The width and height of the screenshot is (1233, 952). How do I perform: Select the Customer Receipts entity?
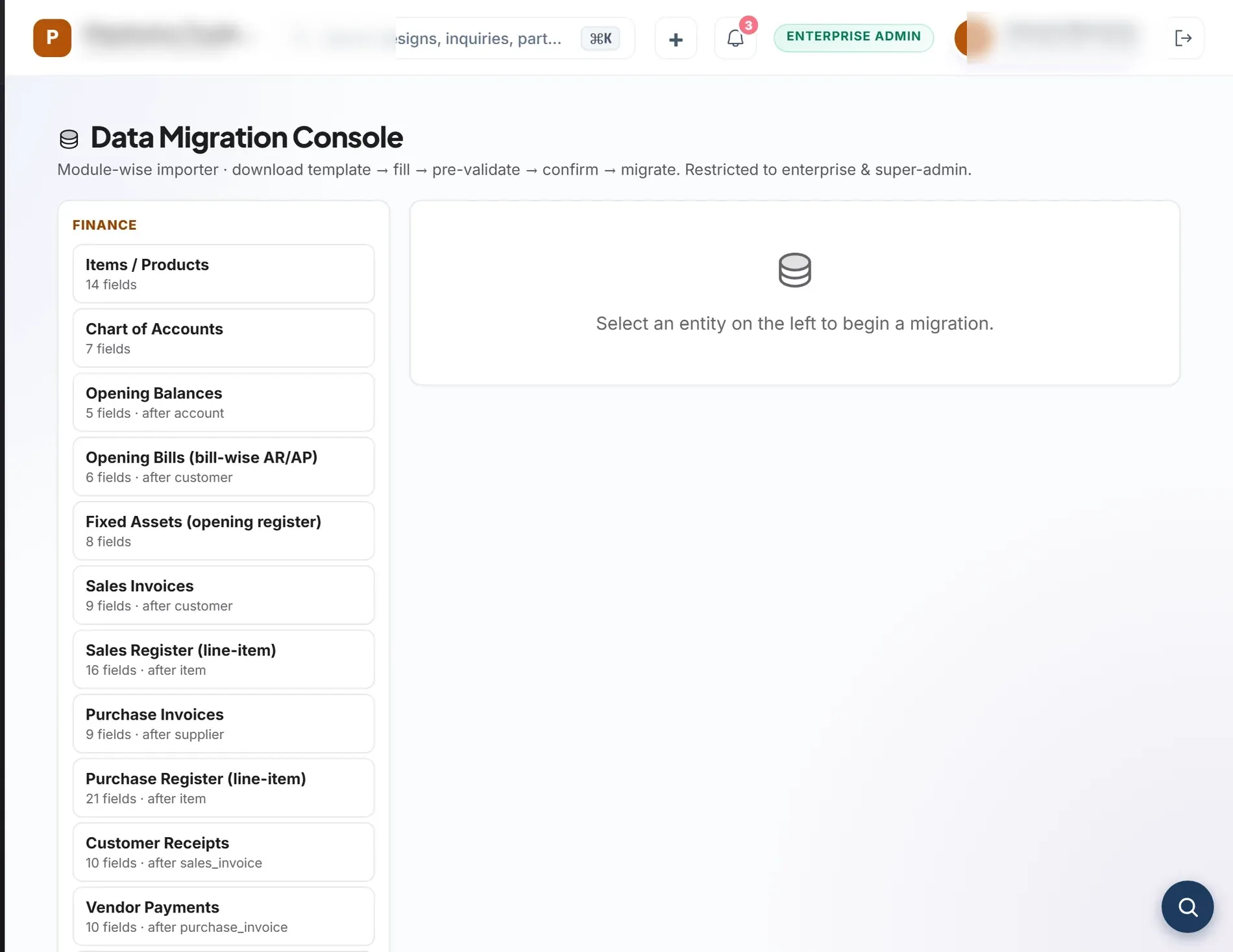click(223, 852)
